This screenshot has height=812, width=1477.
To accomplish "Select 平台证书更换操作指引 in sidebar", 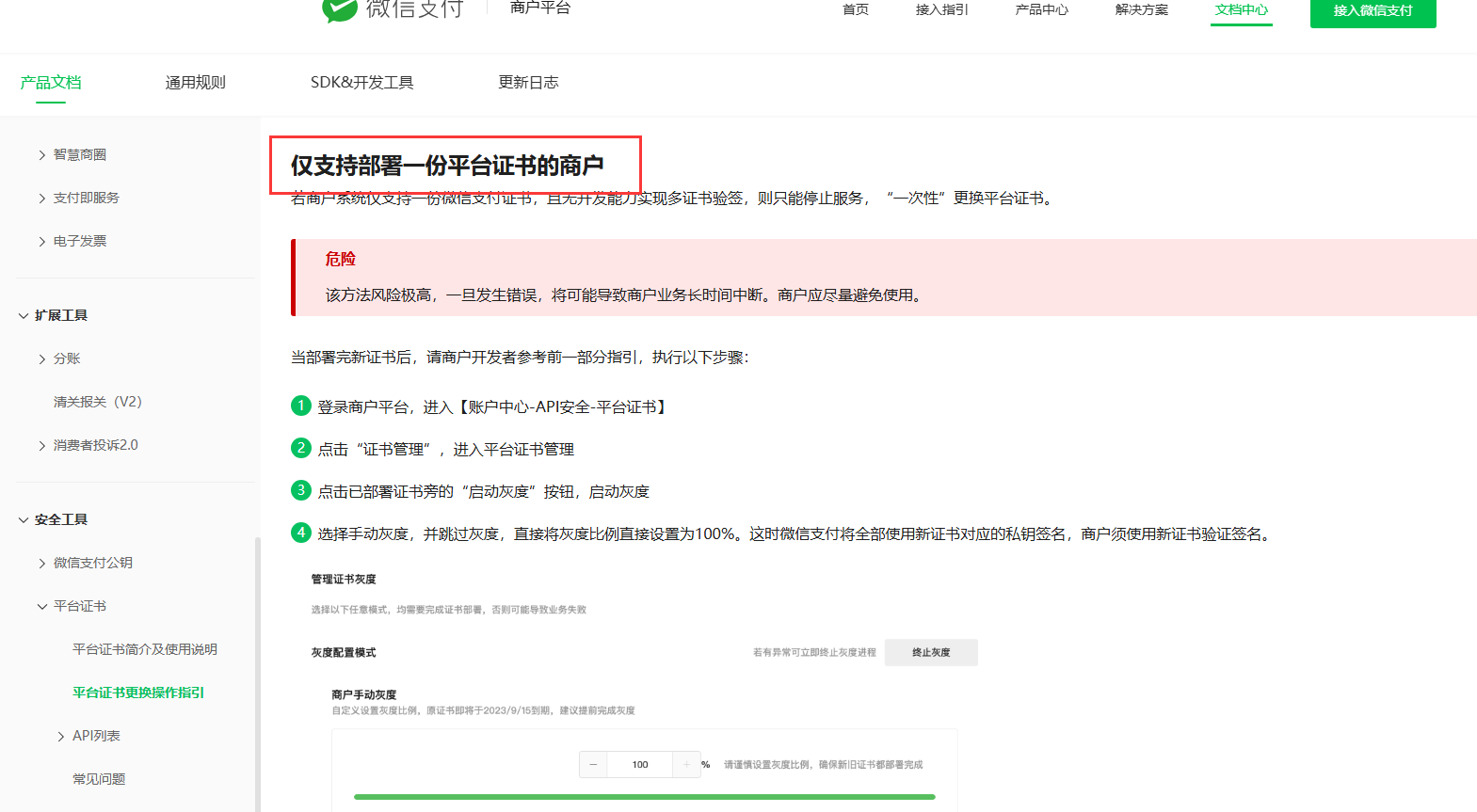I will [138, 693].
